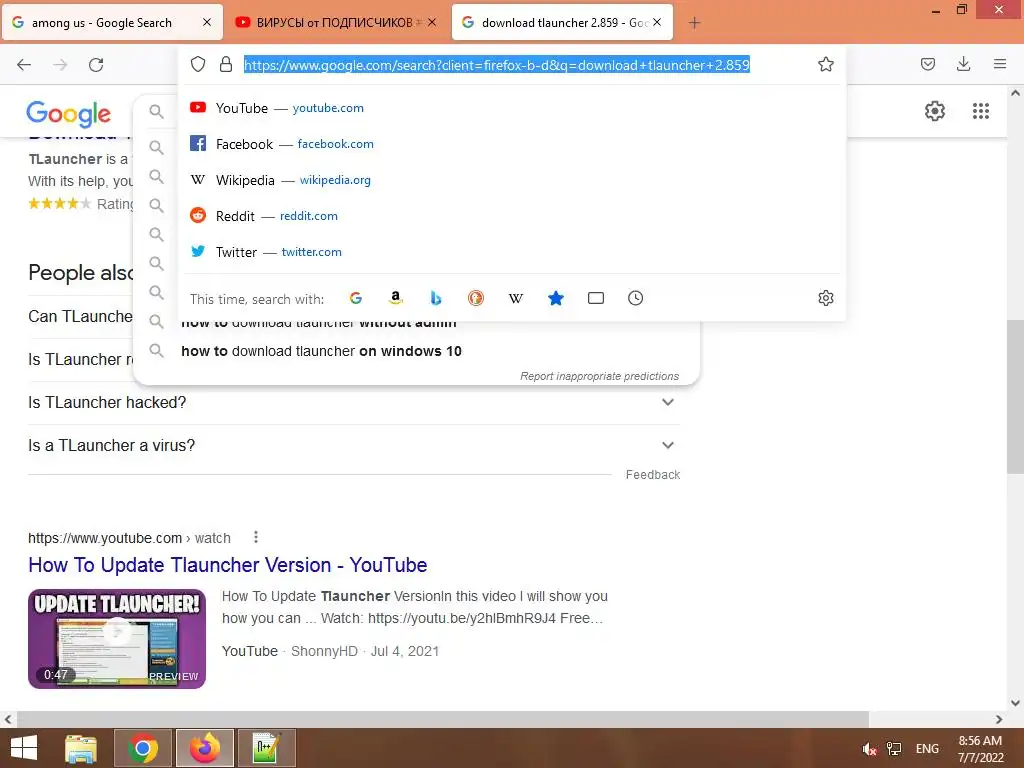The image size is (1024, 768).
Task: Click the ENG language indicator
Action: tap(927, 749)
